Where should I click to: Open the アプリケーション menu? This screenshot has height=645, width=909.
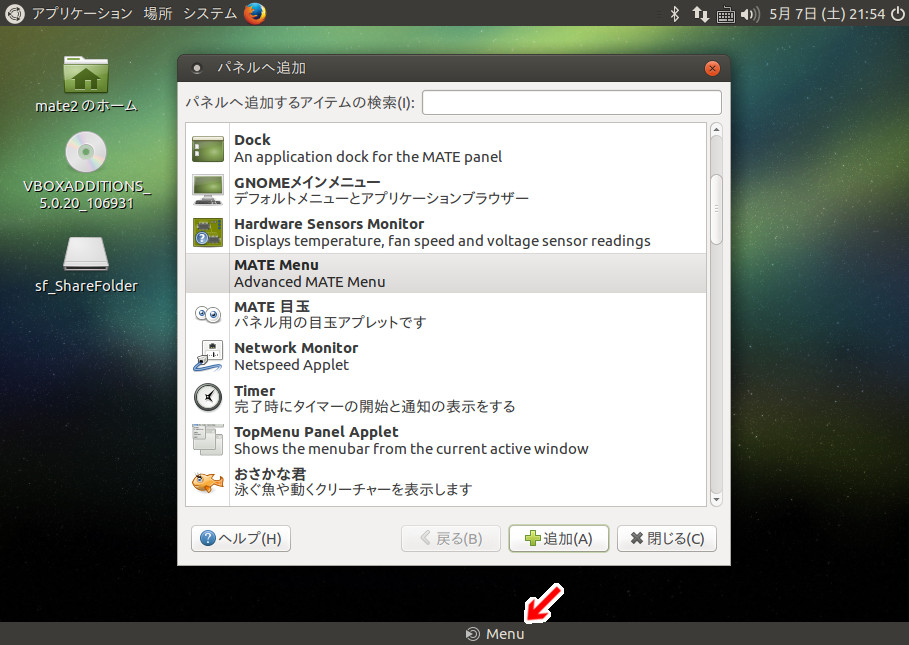click(x=82, y=13)
